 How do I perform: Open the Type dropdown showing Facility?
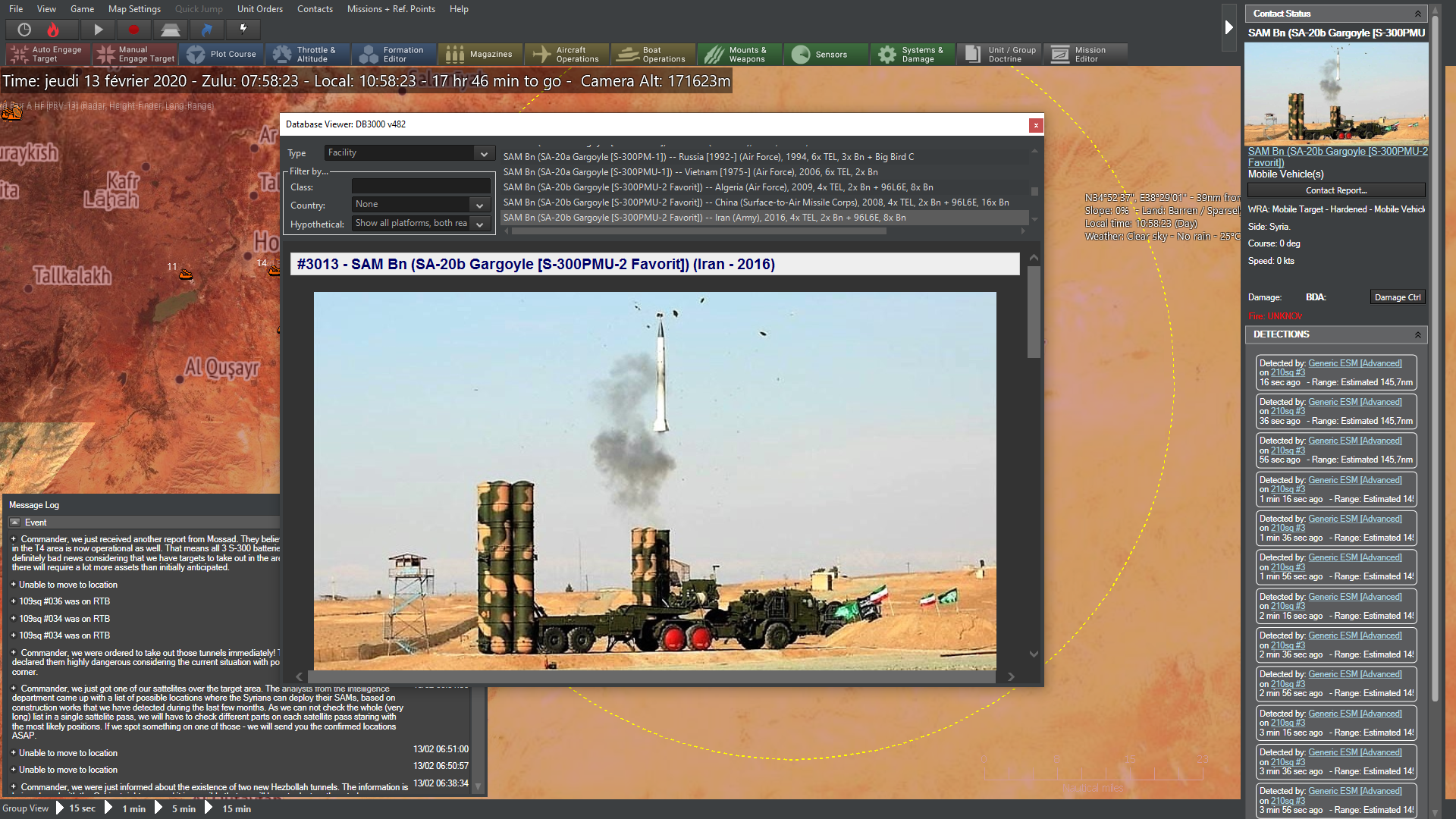click(x=409, y=152)
